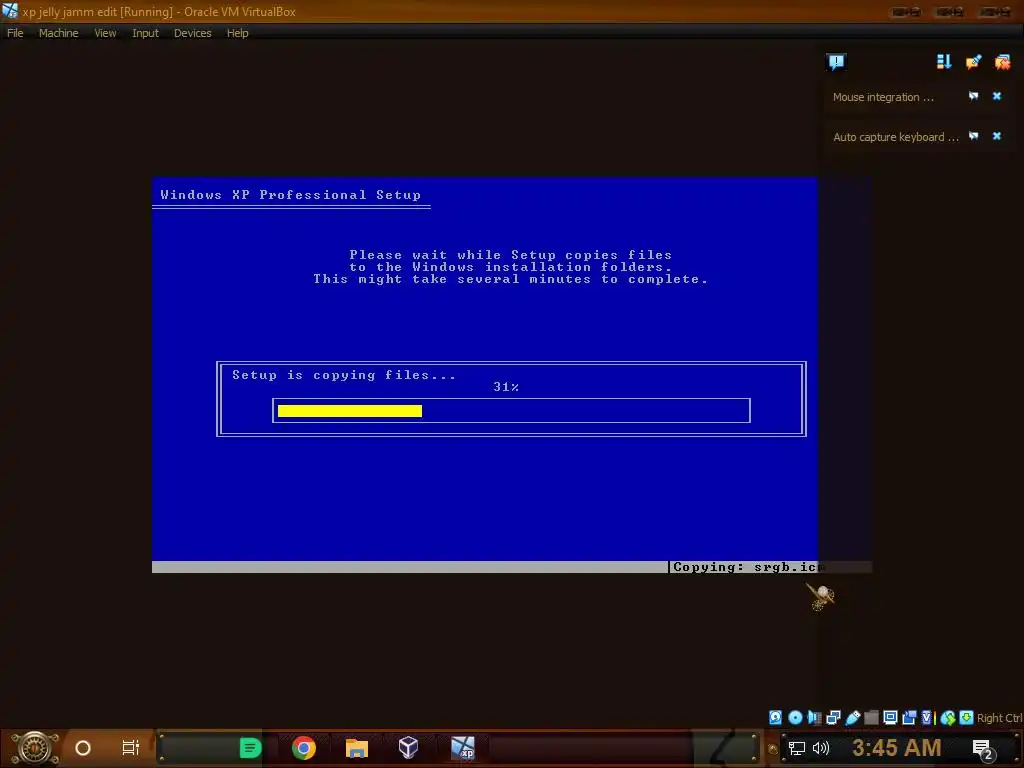Dismiss the Auto capture keyboard notification
The image size is (1024, 768).
point(997,136)
